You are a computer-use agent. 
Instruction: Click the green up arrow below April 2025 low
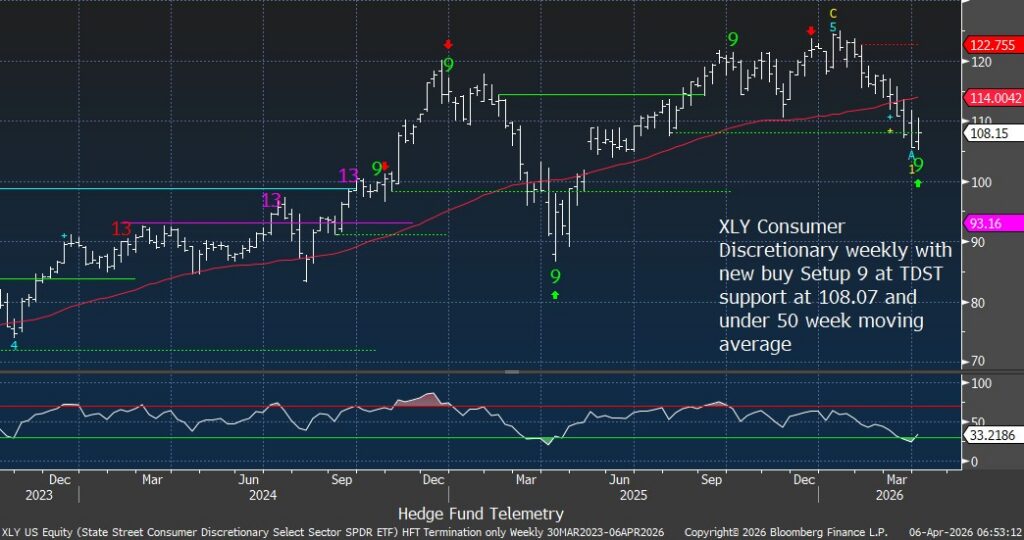[x=556, y=295]
